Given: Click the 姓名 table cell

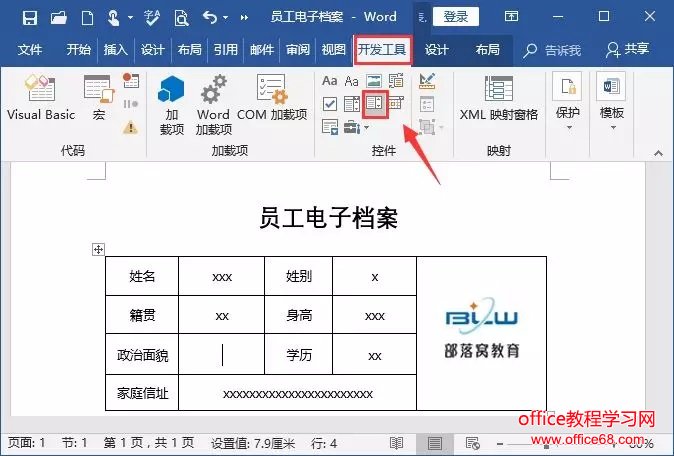Looking at the screenshot, I should (142, 276).
